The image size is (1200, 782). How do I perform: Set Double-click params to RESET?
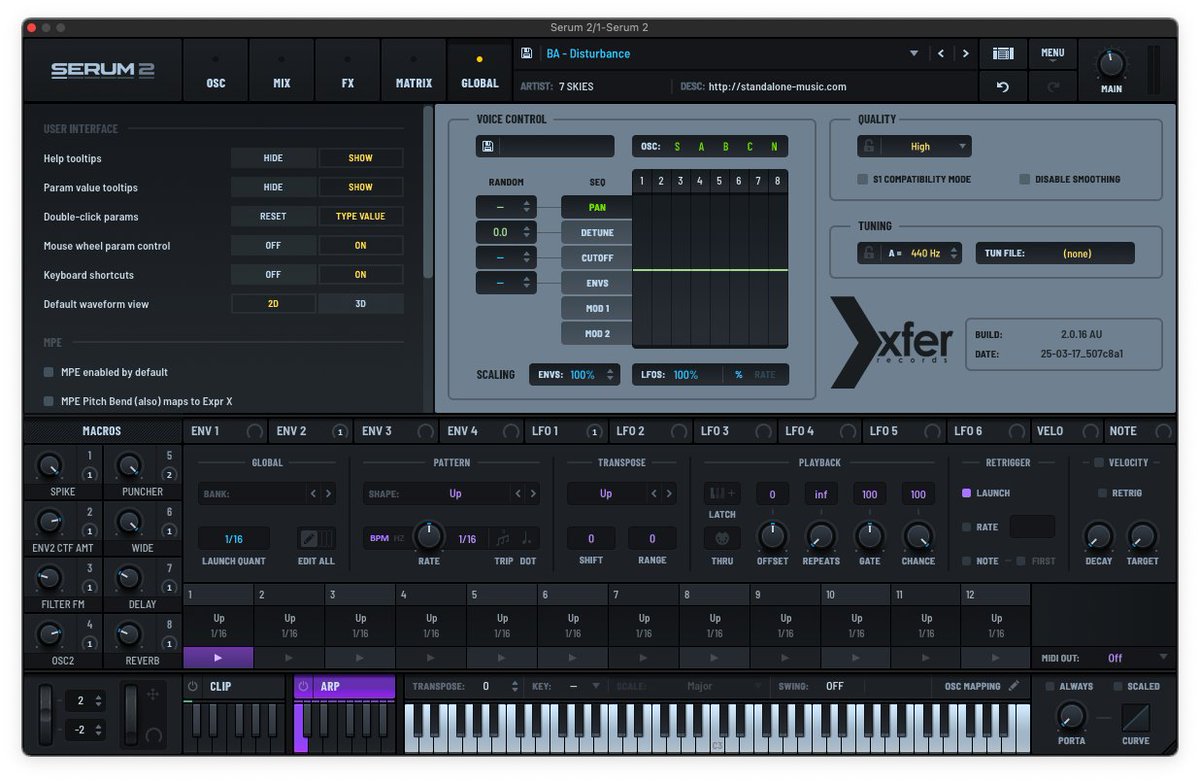273,216
